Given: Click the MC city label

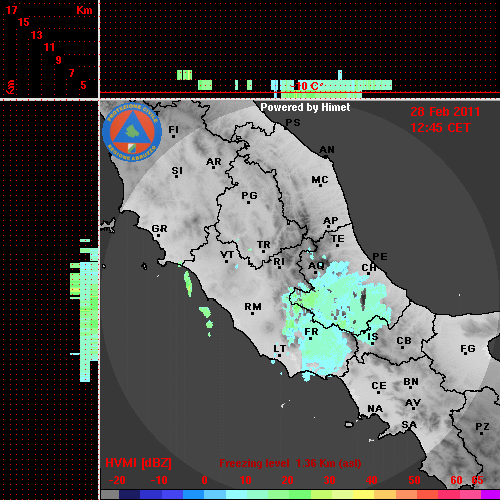Looking at the screenshot, I should coord(320,180).
